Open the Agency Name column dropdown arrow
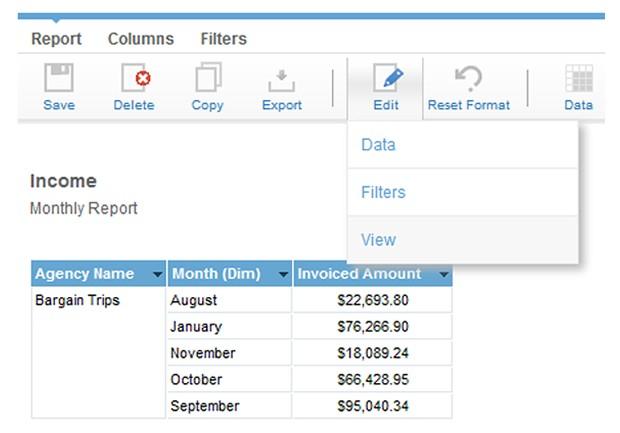The width and height of the screenshot is (620, 433). pyautogui.click(x=157, y=274)
